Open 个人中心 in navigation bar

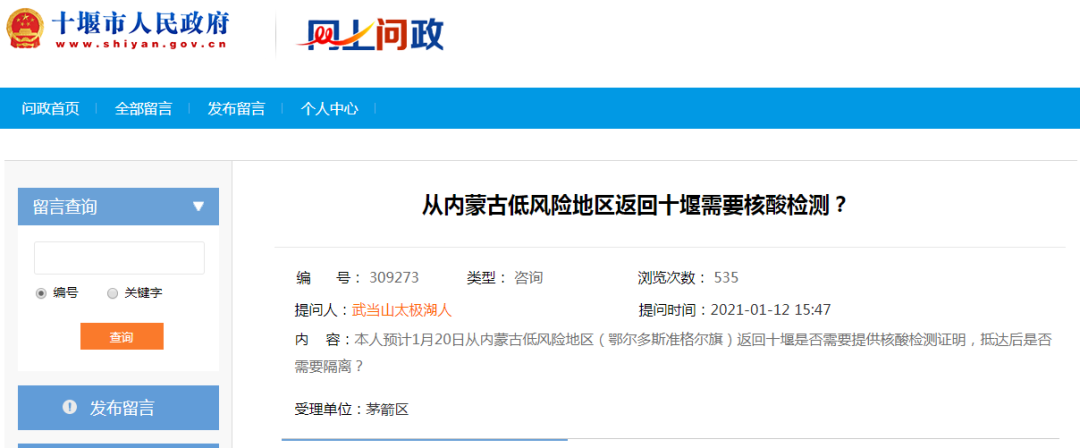[329, 109]
